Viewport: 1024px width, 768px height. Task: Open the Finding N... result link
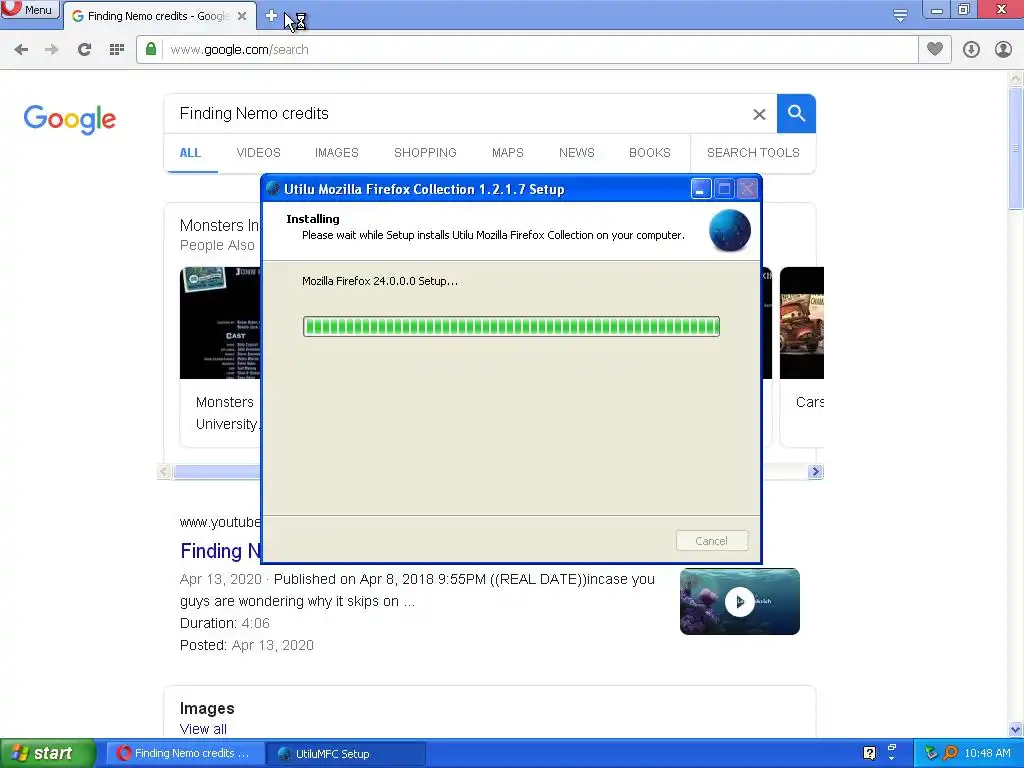(x=221, y=551)
